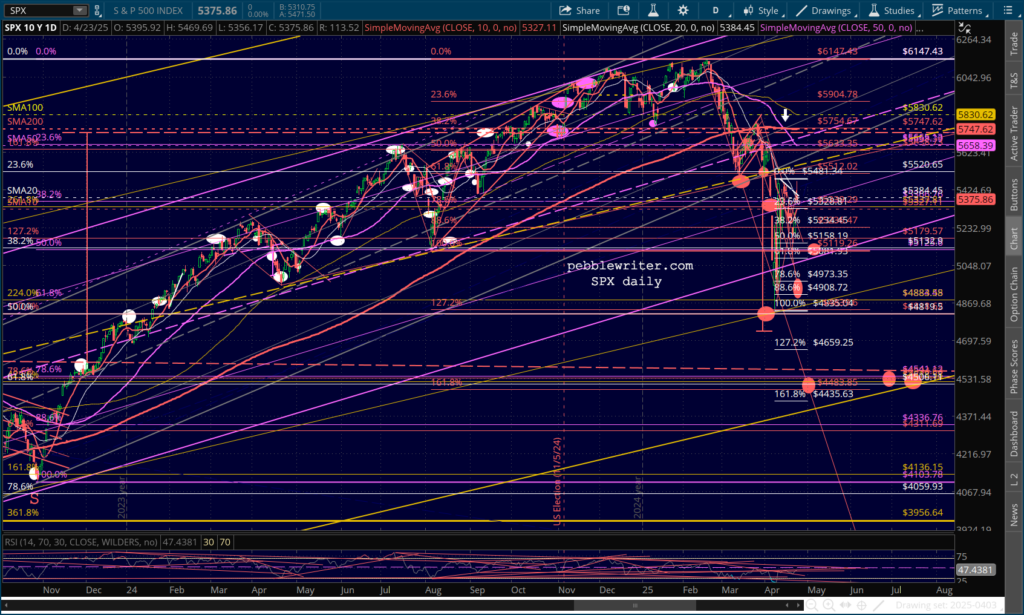This screenshot has width=1024, height=615.
Task: Switch to the T&S sidebar tab
Action: pos(1014,80)
